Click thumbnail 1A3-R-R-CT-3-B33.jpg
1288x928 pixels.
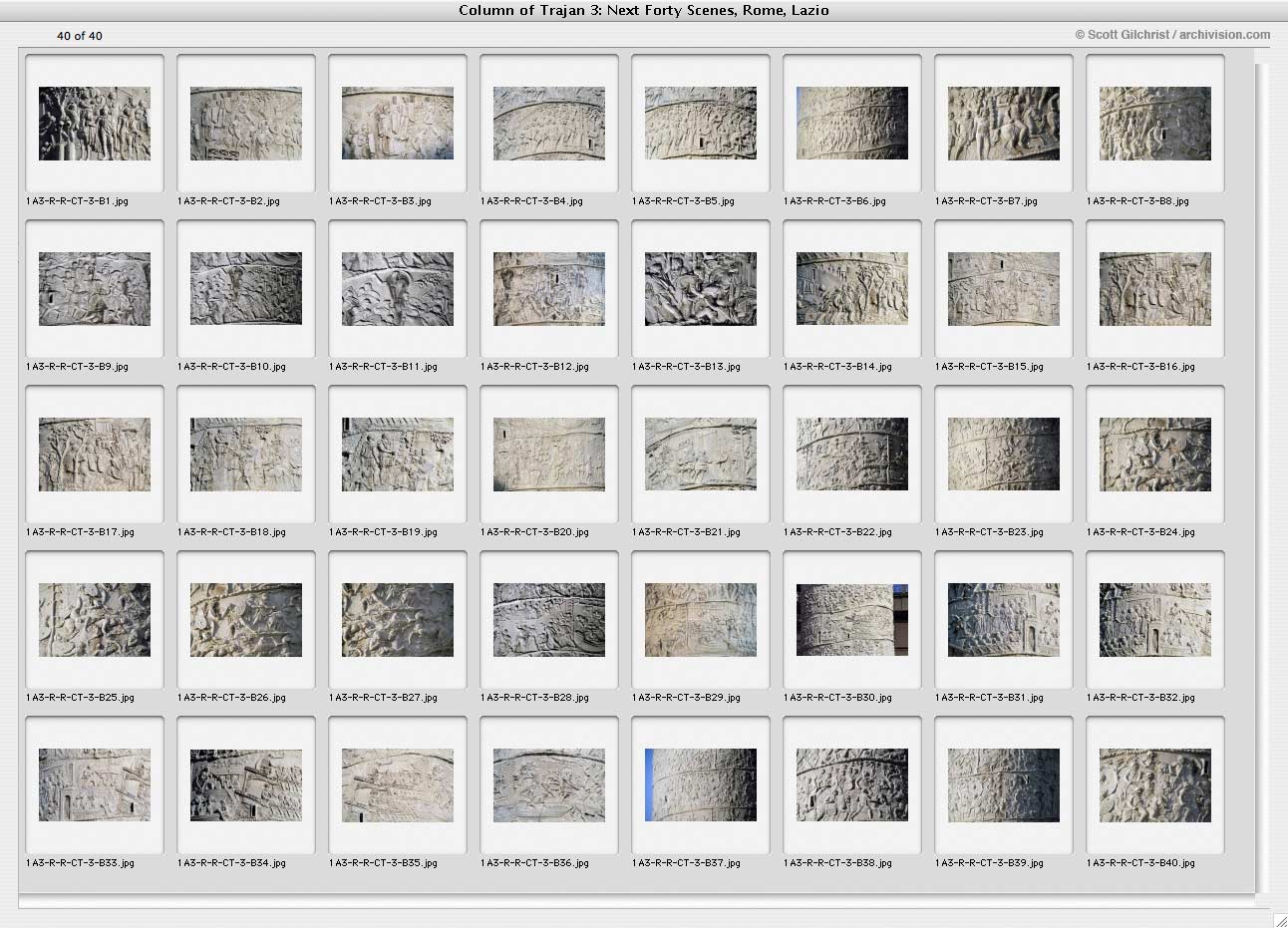(x=95, y=785)
